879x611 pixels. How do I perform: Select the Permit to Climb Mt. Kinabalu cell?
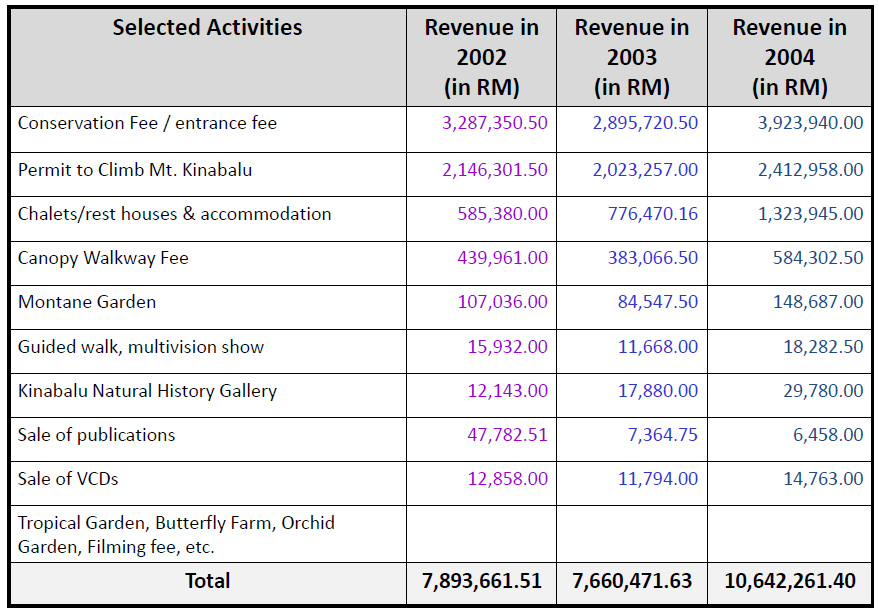(135, 170)
